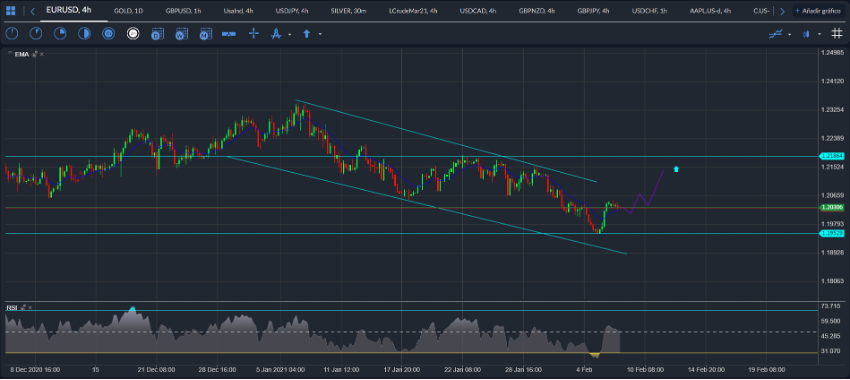Click the RSI 31.070 scale value
Image resolution: width=850 pixels, height=380 pixels.
click(830, 352)
